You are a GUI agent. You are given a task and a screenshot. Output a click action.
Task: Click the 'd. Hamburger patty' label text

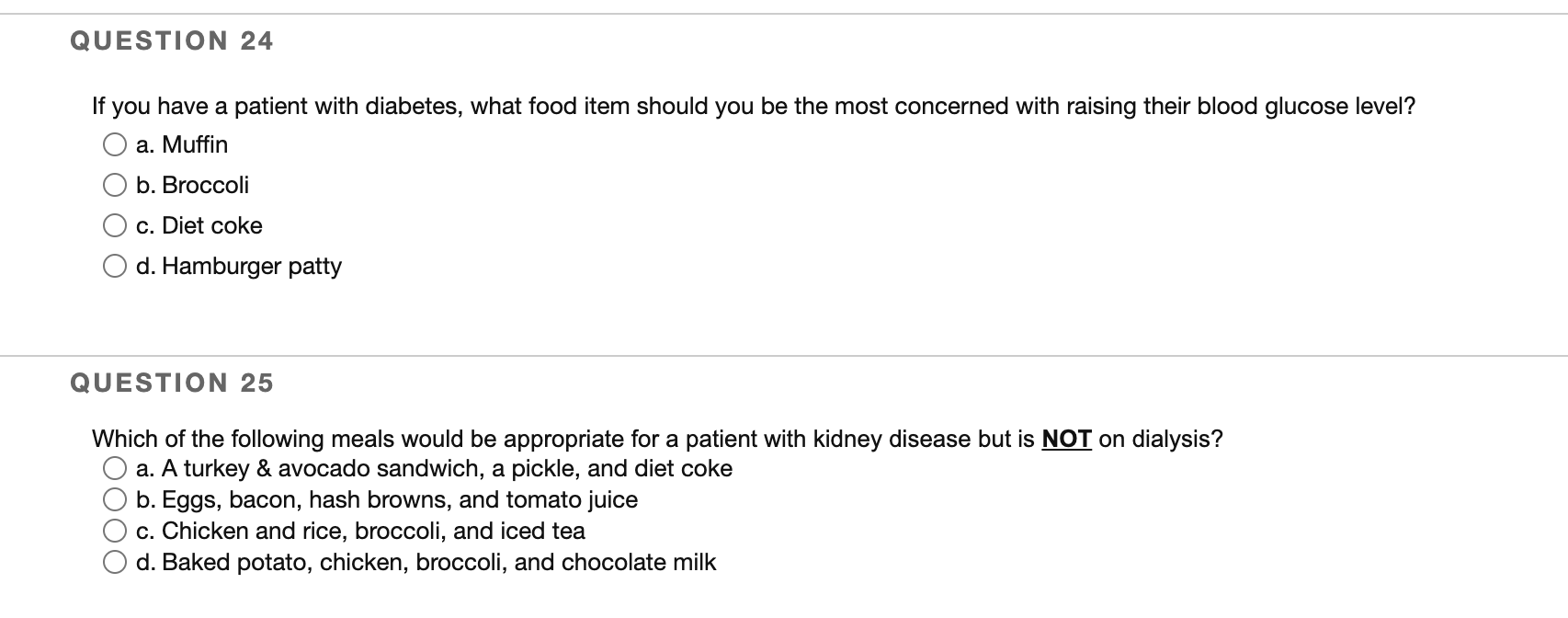[x=239, y=267]
